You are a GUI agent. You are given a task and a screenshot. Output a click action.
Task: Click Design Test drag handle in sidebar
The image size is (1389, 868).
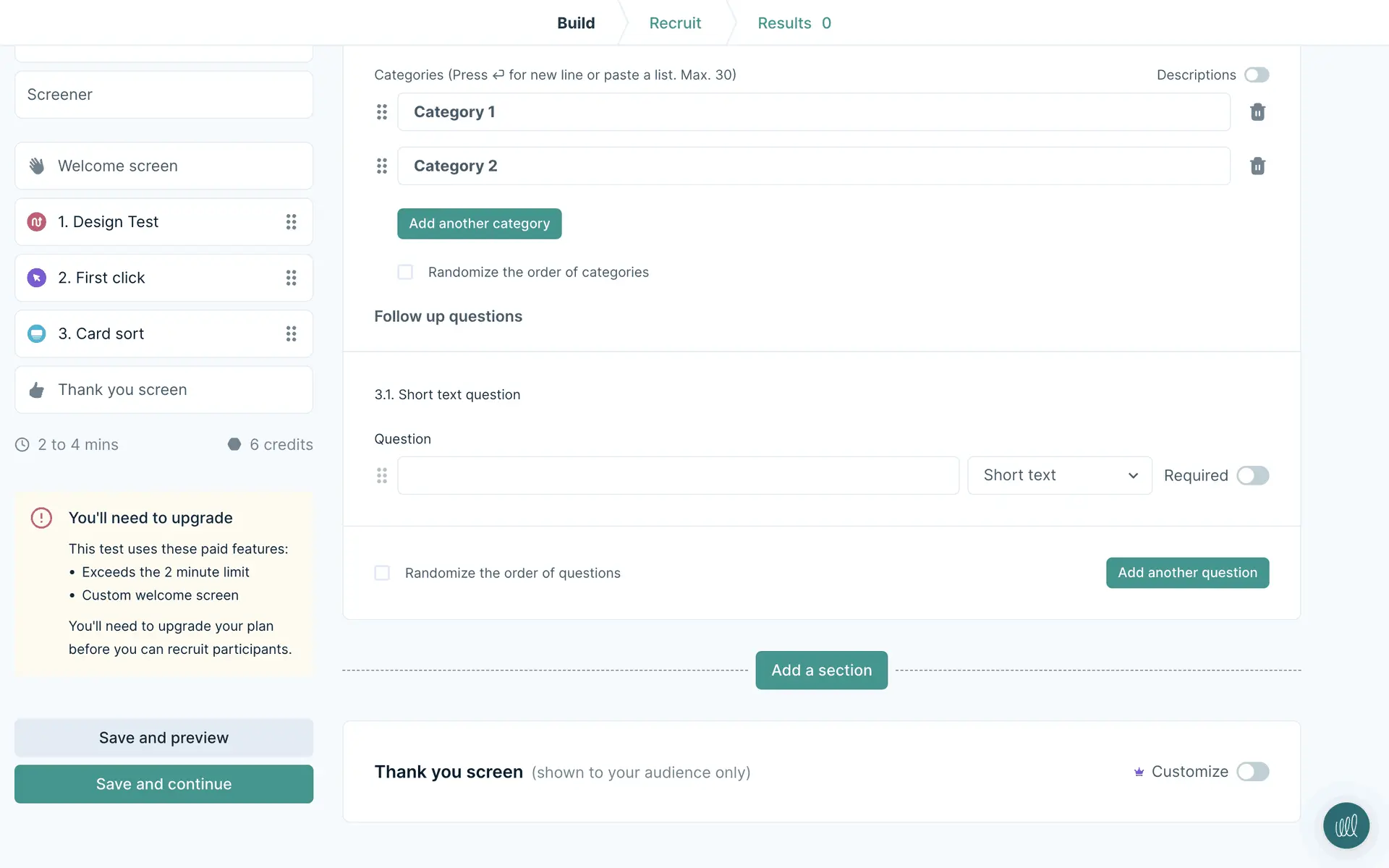[x=291, y=222]
